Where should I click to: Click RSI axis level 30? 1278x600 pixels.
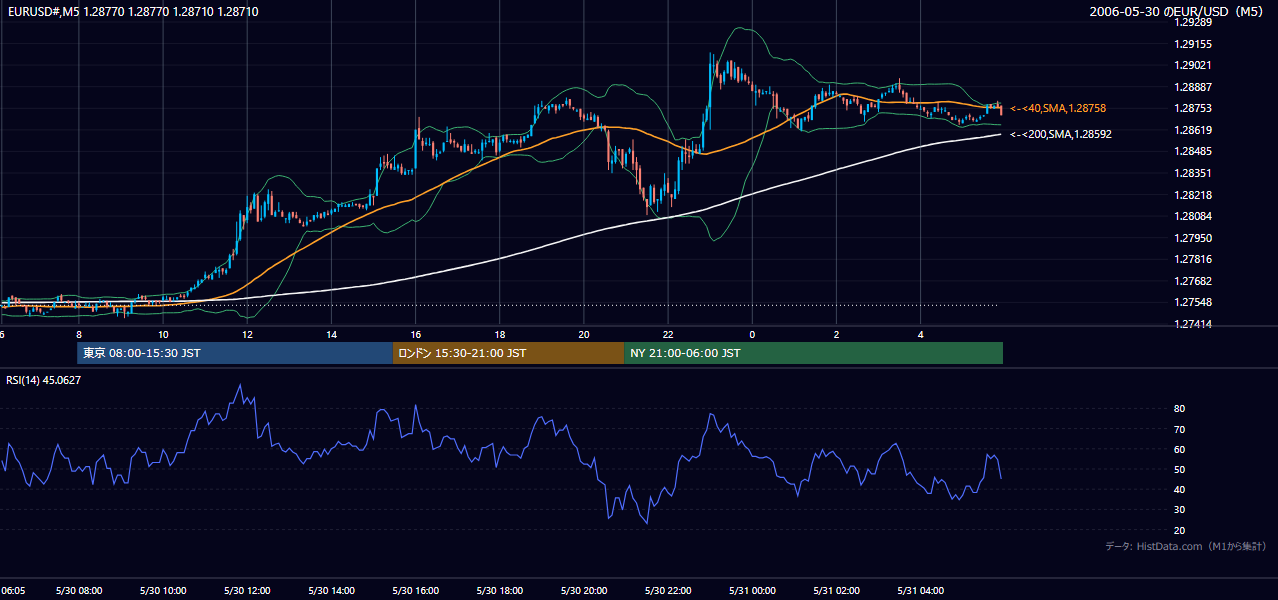coord(1180,510)
